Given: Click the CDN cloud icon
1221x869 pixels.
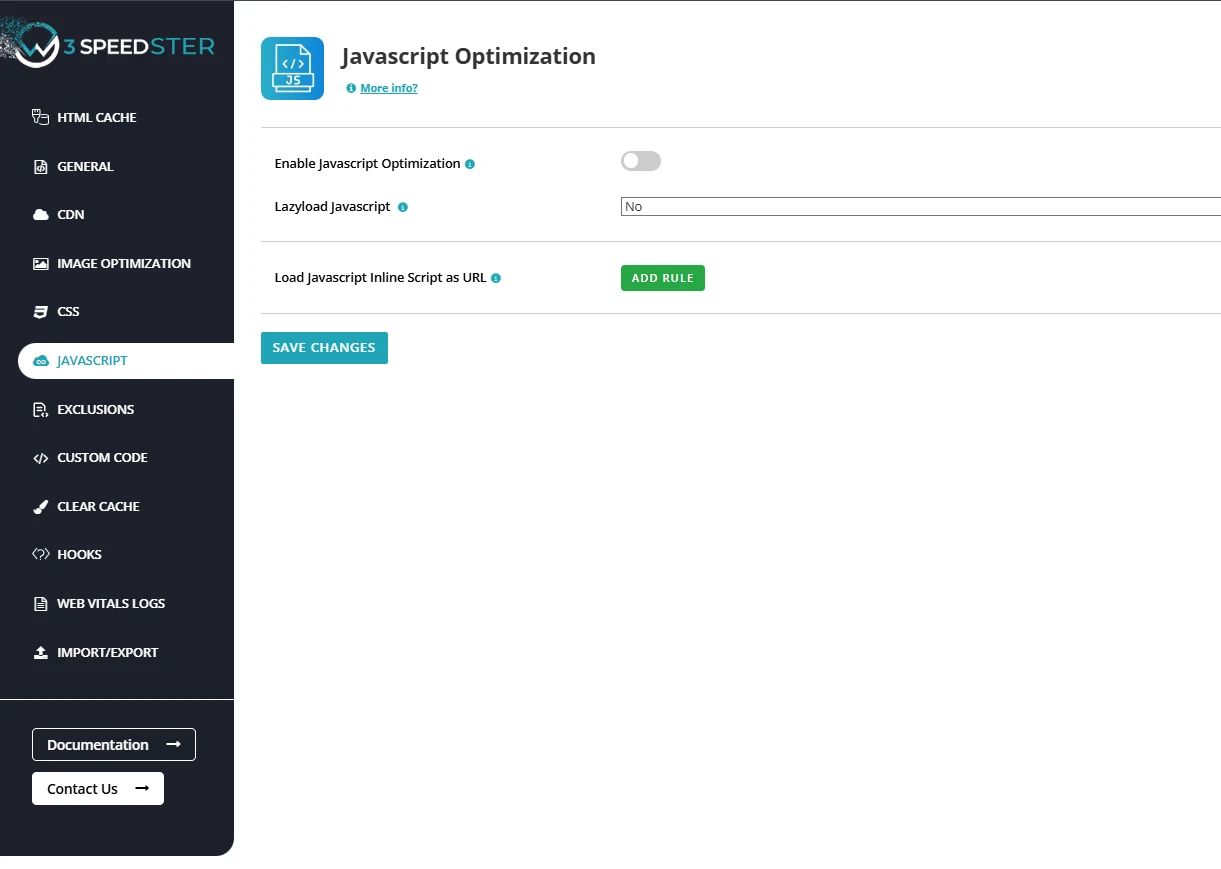Looking at the screenshot, I should pyautogui.click(x=40, y=215).
